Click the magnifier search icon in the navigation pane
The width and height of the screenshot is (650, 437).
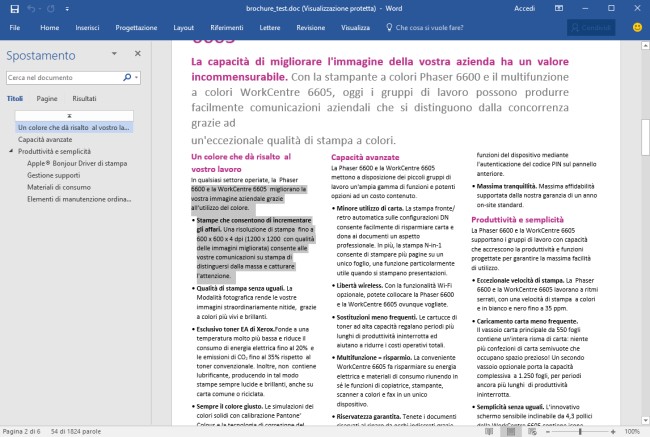click(127, 77)
